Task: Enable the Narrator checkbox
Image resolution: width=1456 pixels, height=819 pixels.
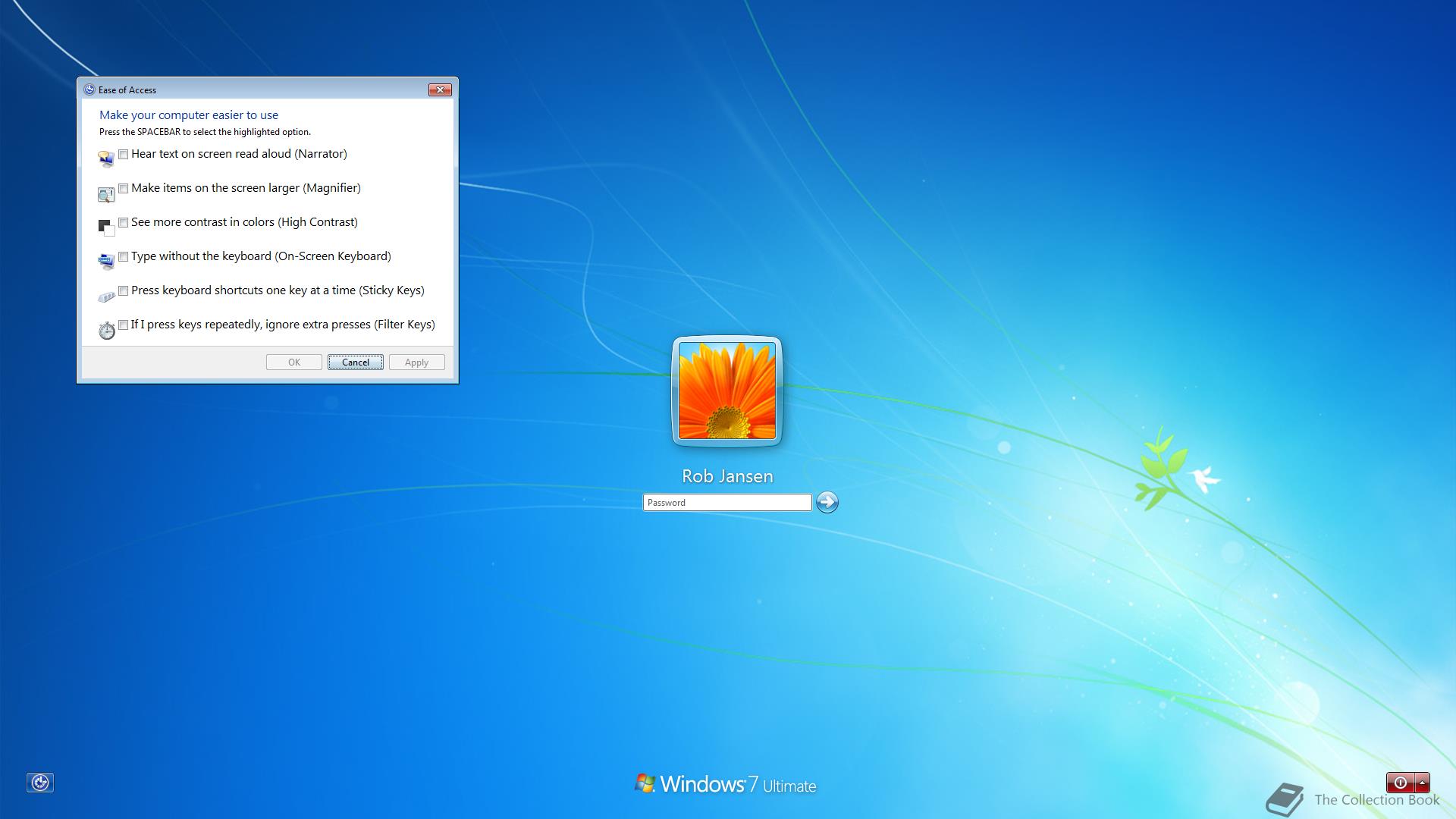Action: pos(124,155)
